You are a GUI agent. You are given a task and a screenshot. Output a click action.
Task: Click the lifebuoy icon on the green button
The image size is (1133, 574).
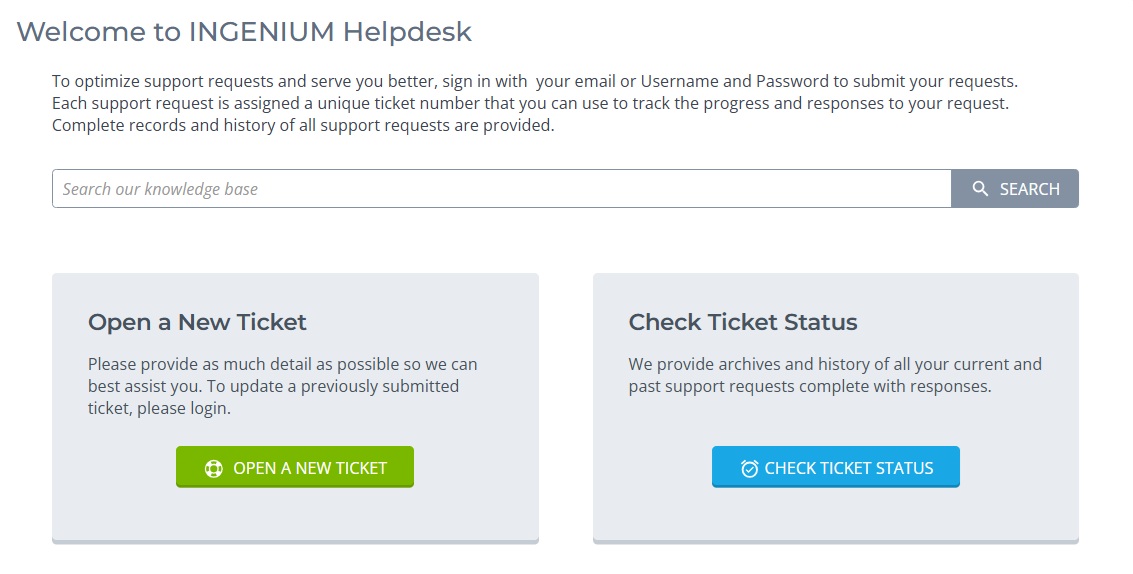point(213,468)
